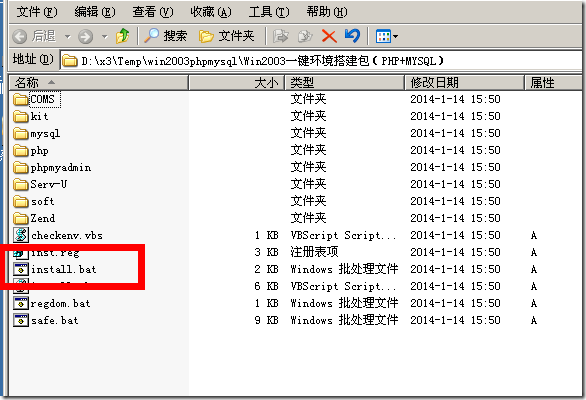
Task: Click the safe.bat file name
Action: 55,320
